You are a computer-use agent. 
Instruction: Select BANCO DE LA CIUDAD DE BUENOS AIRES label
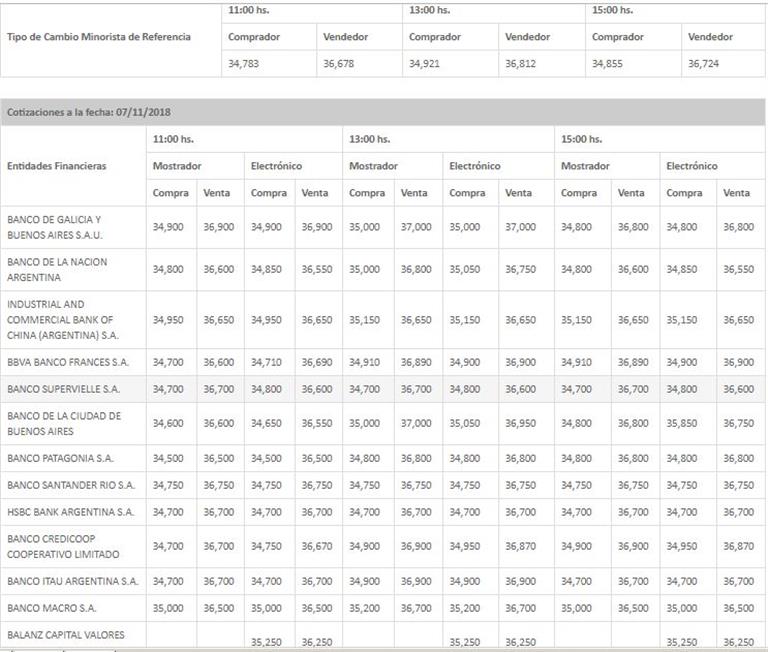64,423
